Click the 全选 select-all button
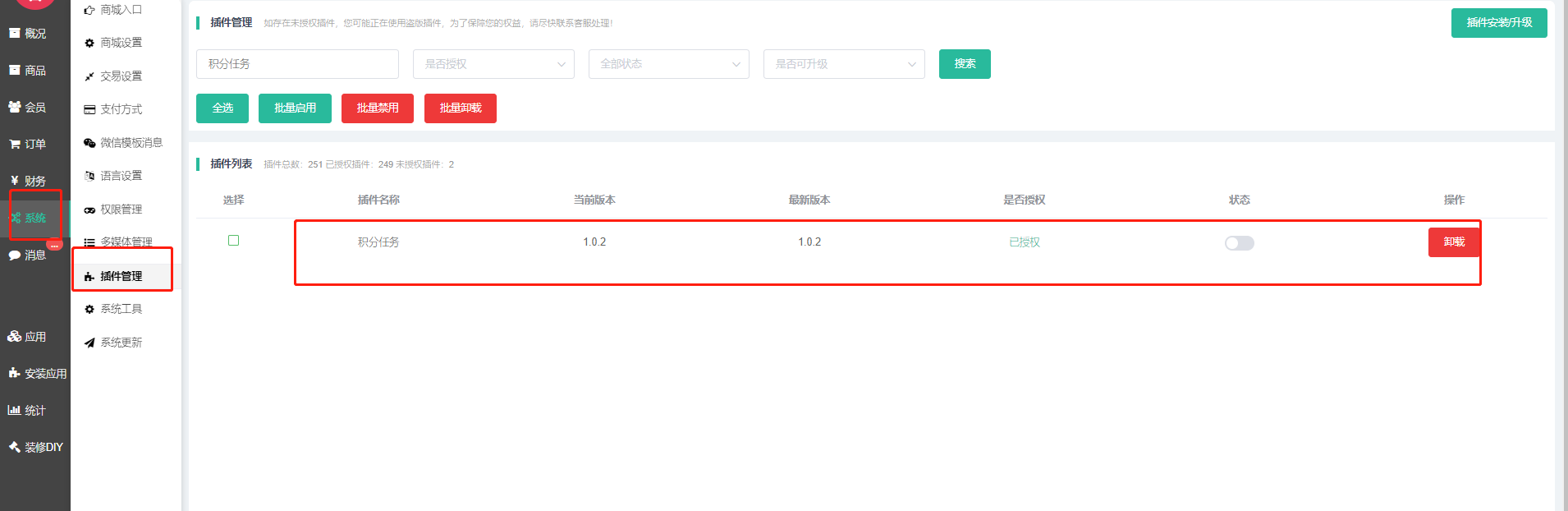1568x511 pixels. 222,108
